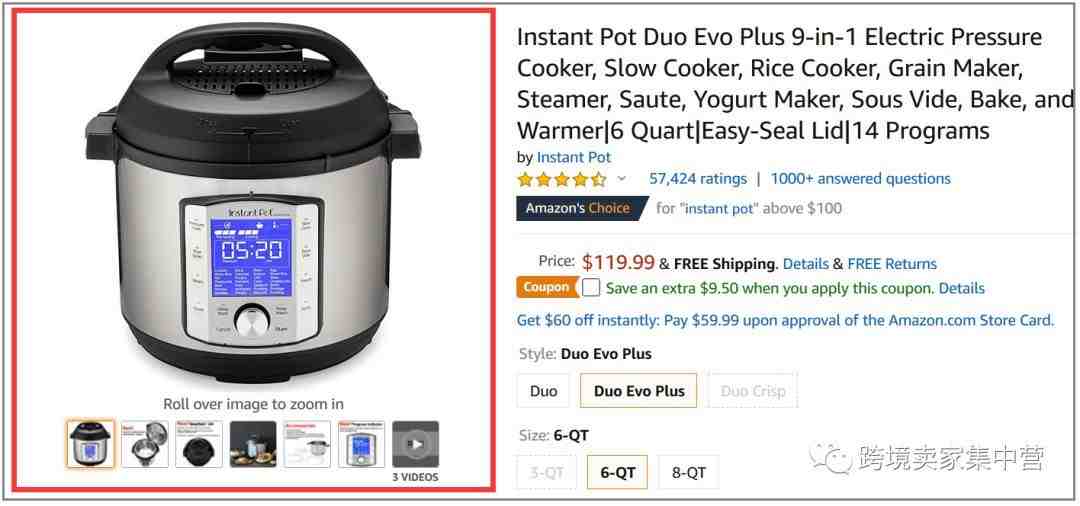Screen dimensions: 1080x506
Task: Select the 6-QT size option
Action: (x=618, y=472)
